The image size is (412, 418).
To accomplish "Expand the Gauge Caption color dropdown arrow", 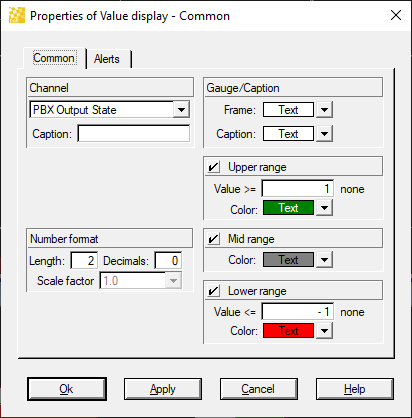I will 324,134.
